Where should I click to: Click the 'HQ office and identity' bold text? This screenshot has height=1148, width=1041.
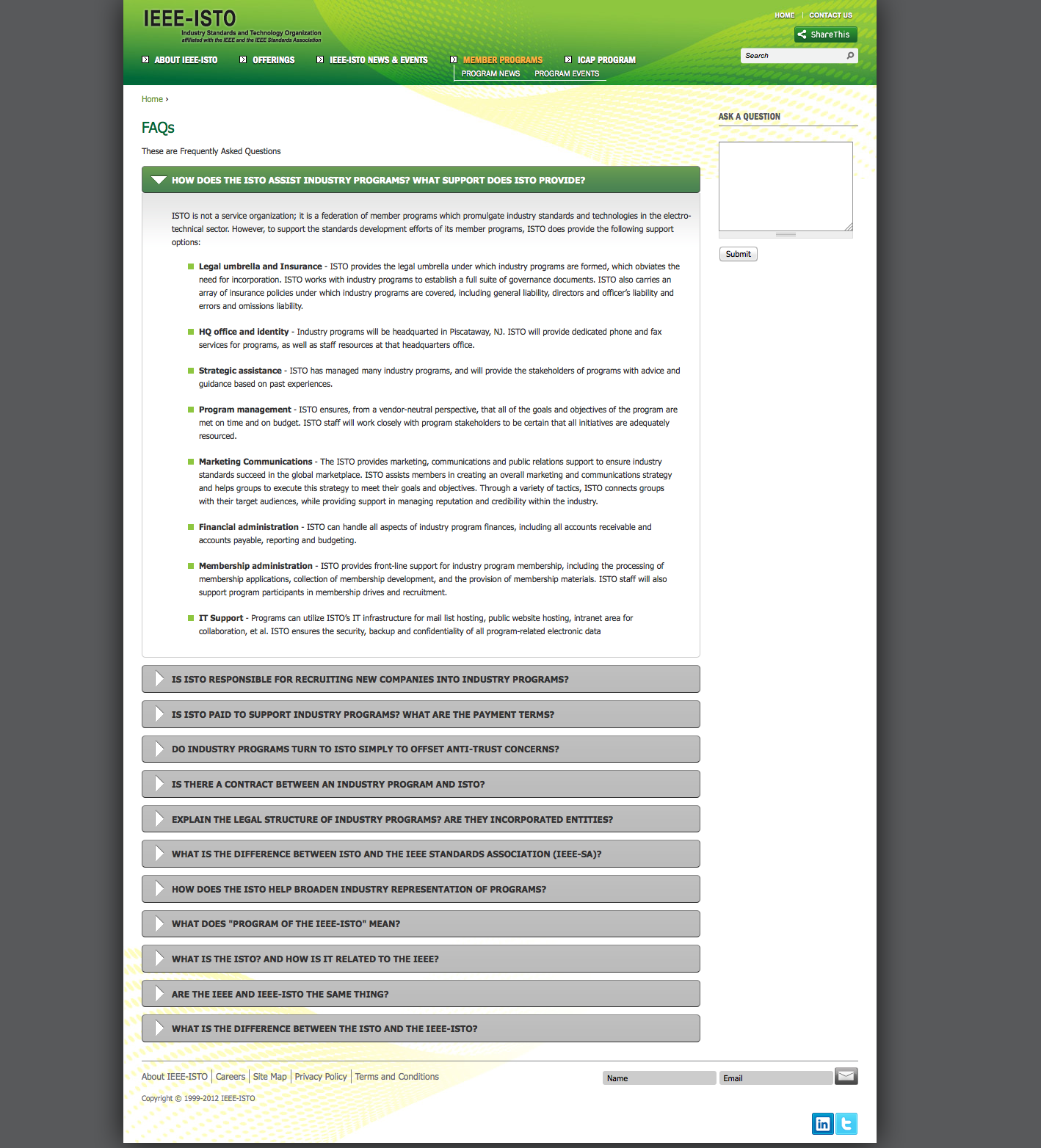pyautogui.click(x=244, y=332)
